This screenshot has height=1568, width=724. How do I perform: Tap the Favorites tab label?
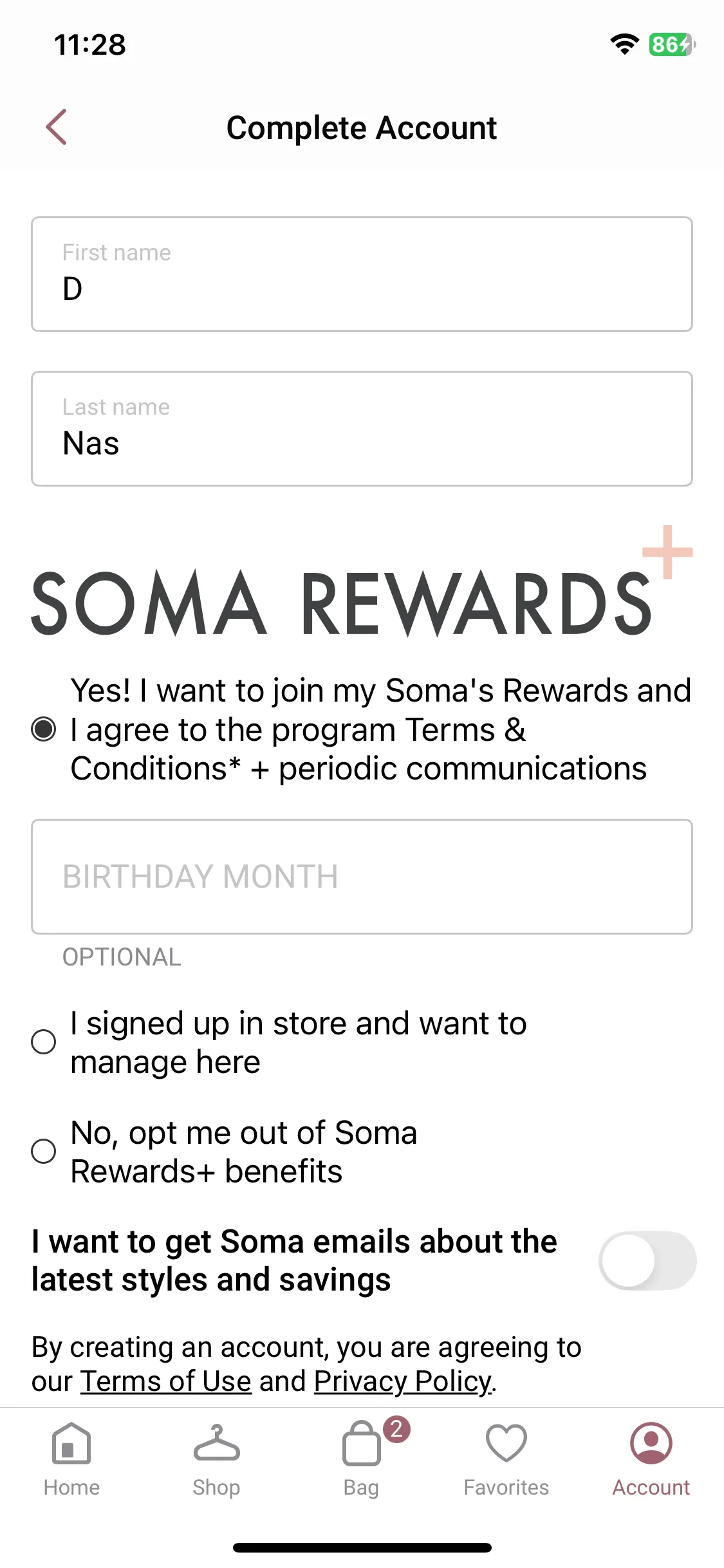pos(506,1488)
